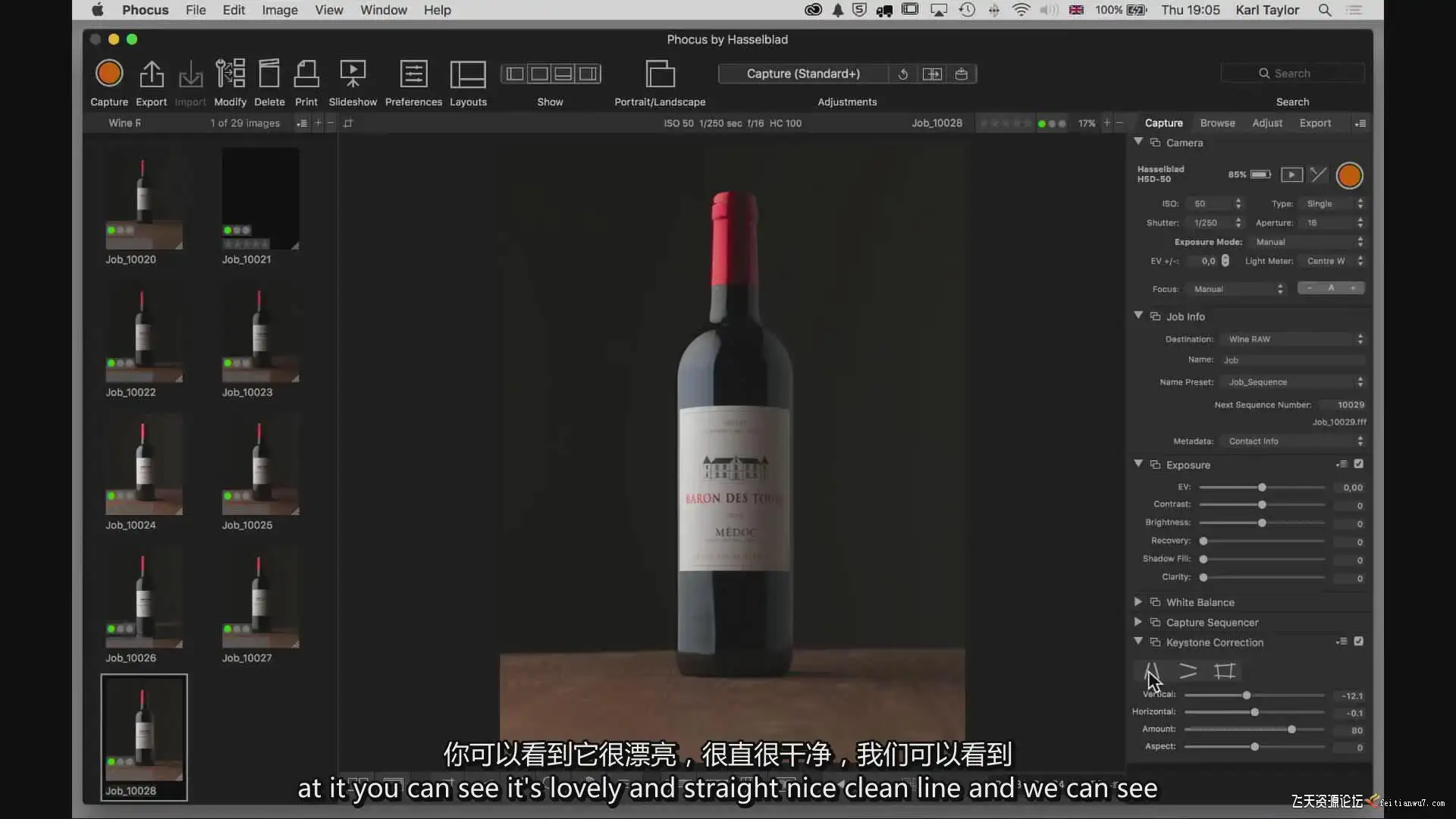Open the Image menu

pyautogui.click(x=279, y=10)
